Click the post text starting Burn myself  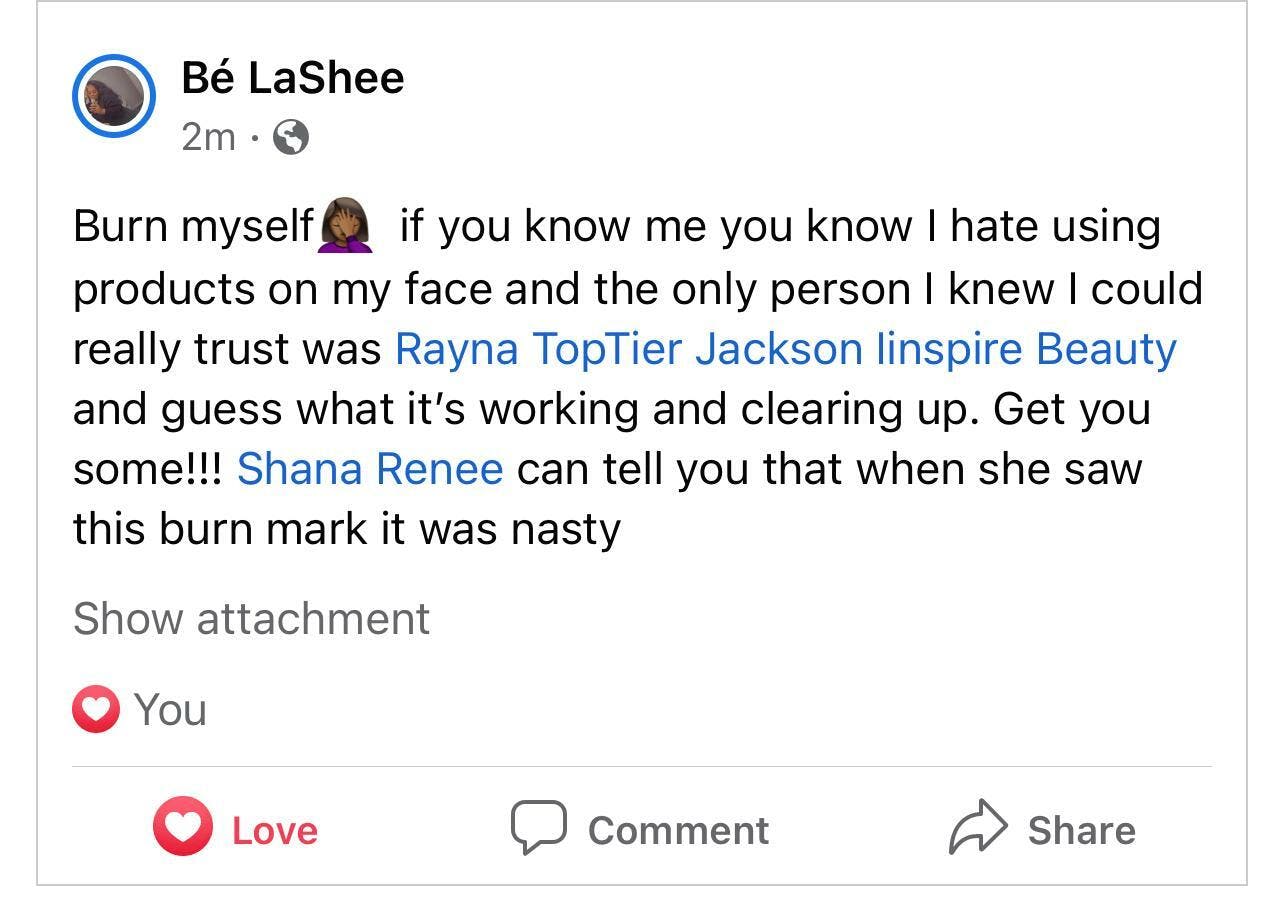coord(638,378)
